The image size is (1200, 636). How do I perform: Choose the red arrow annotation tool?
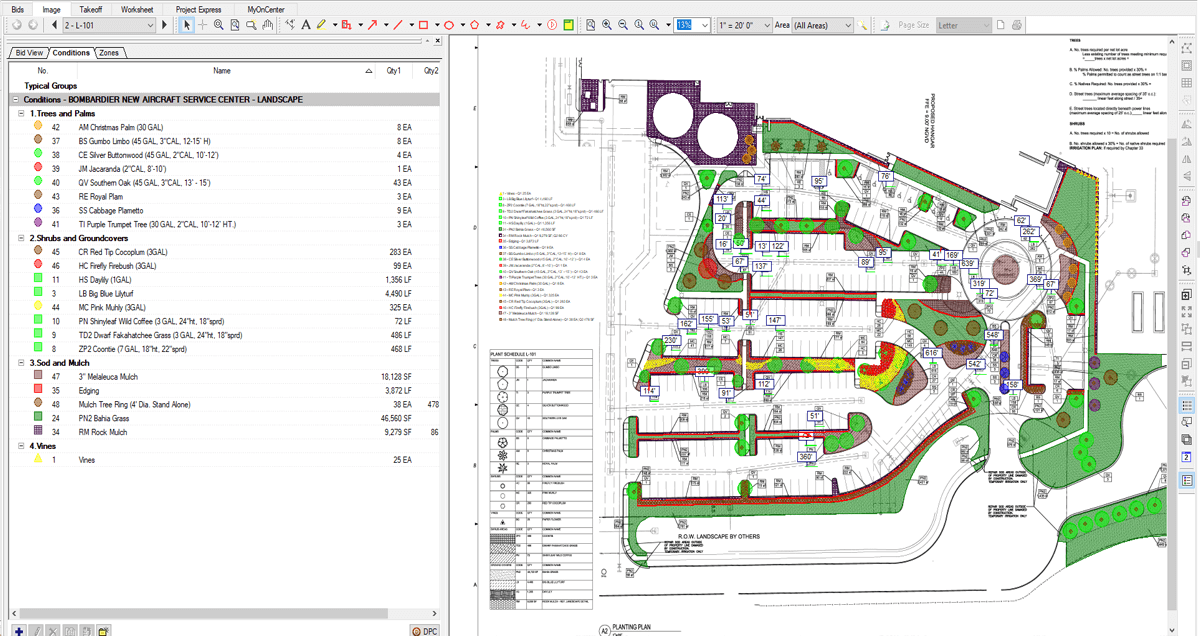point(373,24)
